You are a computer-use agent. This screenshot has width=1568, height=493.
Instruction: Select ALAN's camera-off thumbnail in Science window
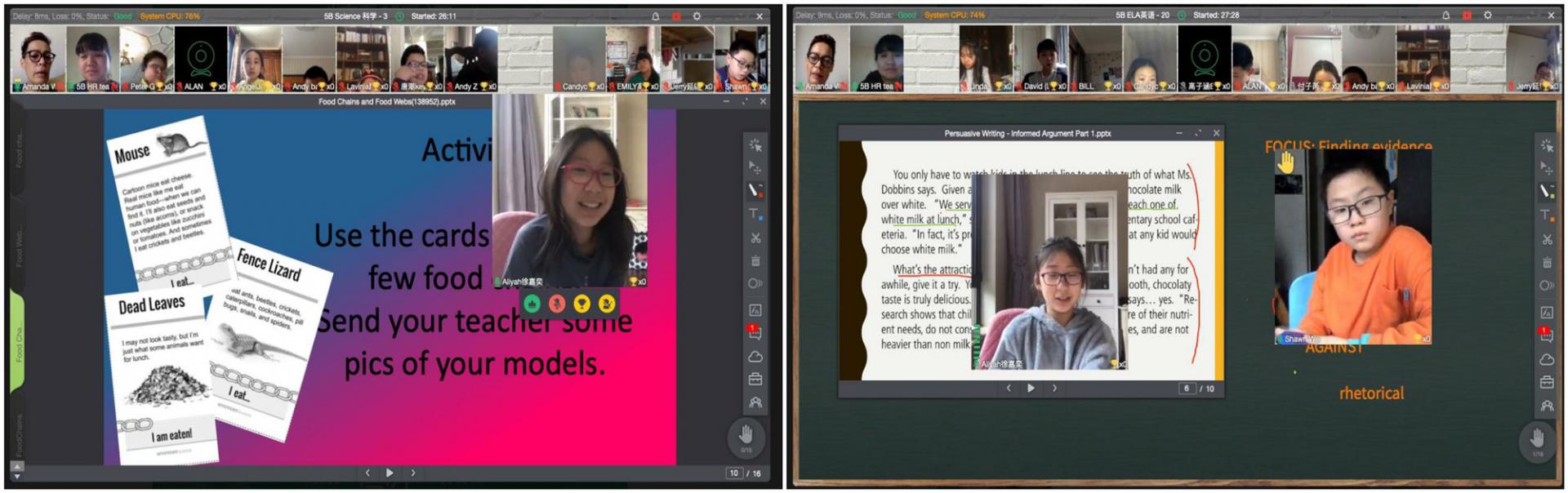point(201,58)
